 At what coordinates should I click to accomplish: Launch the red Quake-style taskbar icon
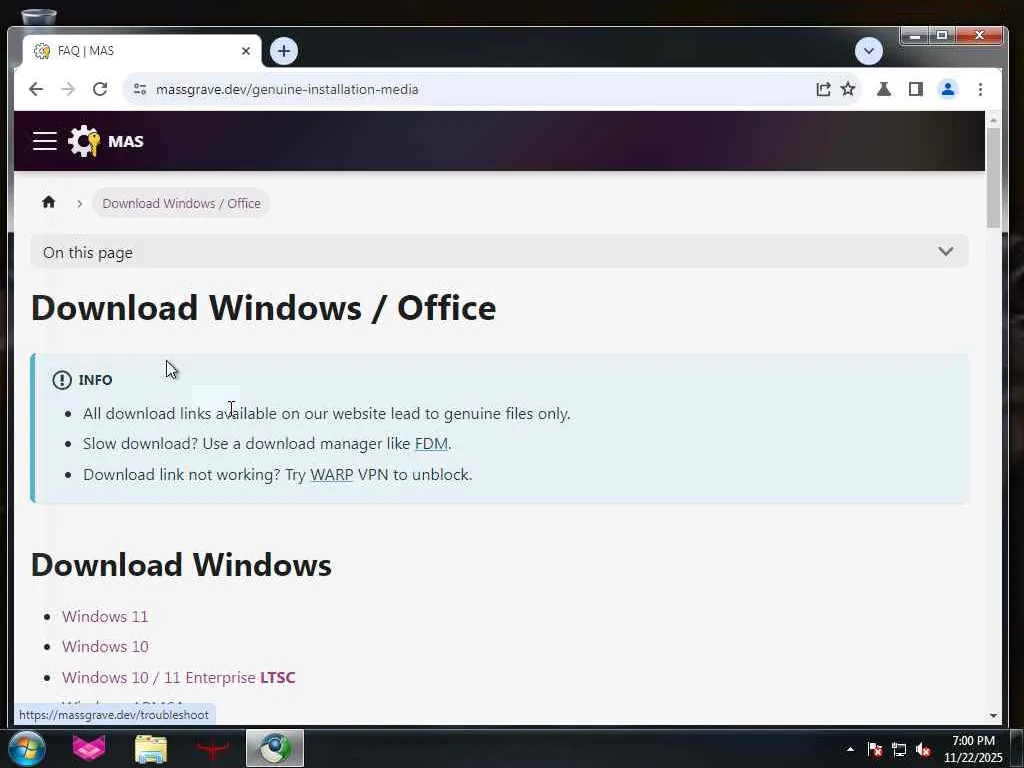(x=213, y=748)
